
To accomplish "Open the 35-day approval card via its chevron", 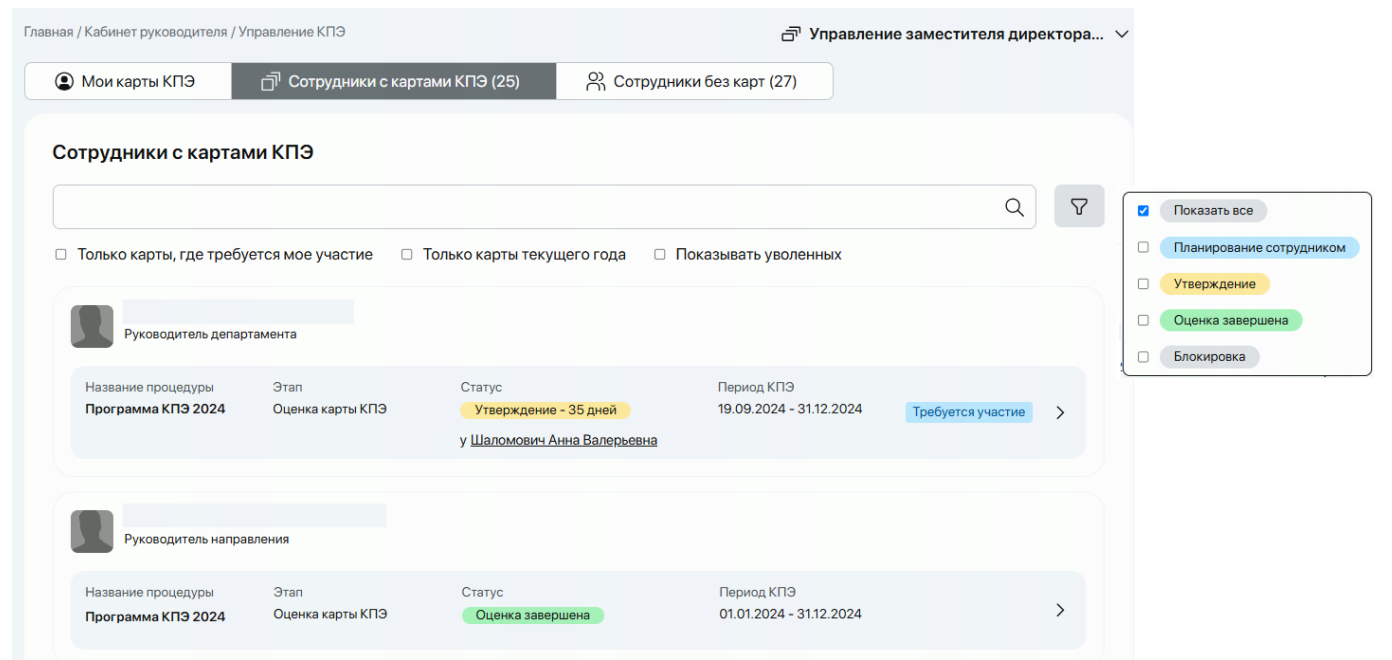I will (1060, 412).
